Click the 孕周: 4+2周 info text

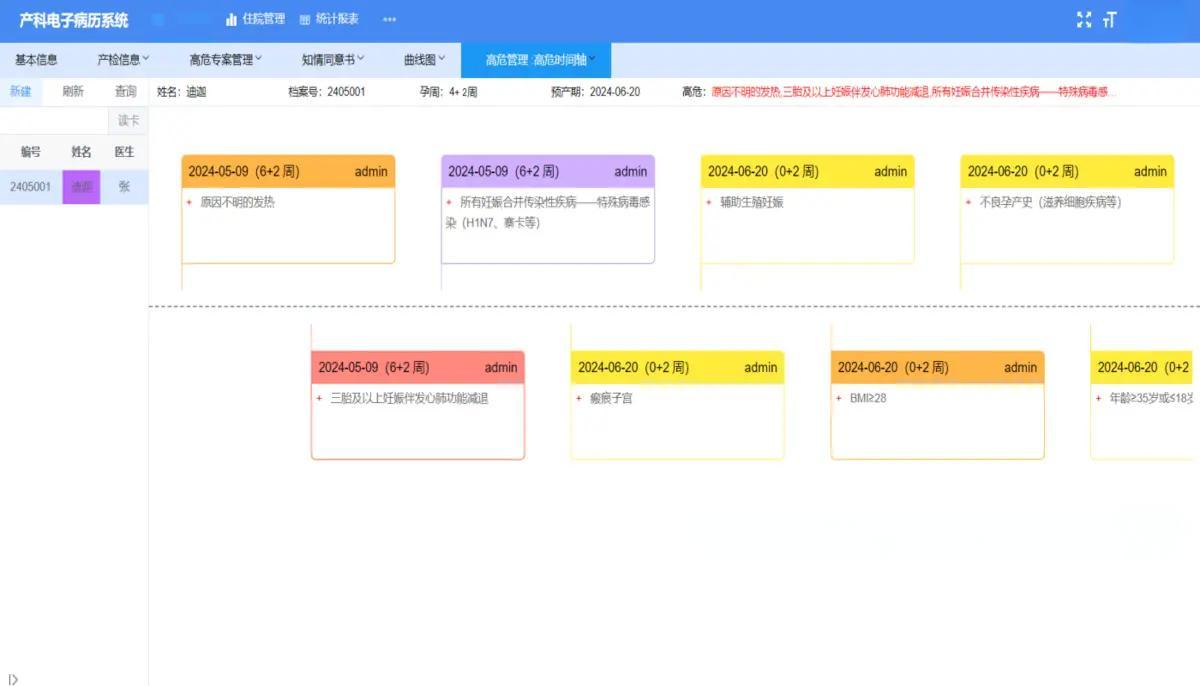(448, 92)
